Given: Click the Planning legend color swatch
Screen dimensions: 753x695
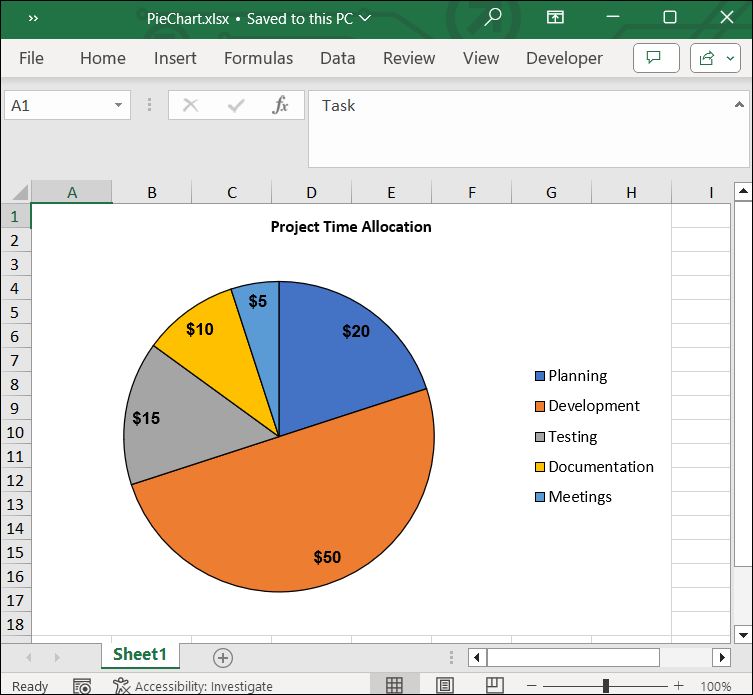Looking at the screenshot, I should pos(540,376).
